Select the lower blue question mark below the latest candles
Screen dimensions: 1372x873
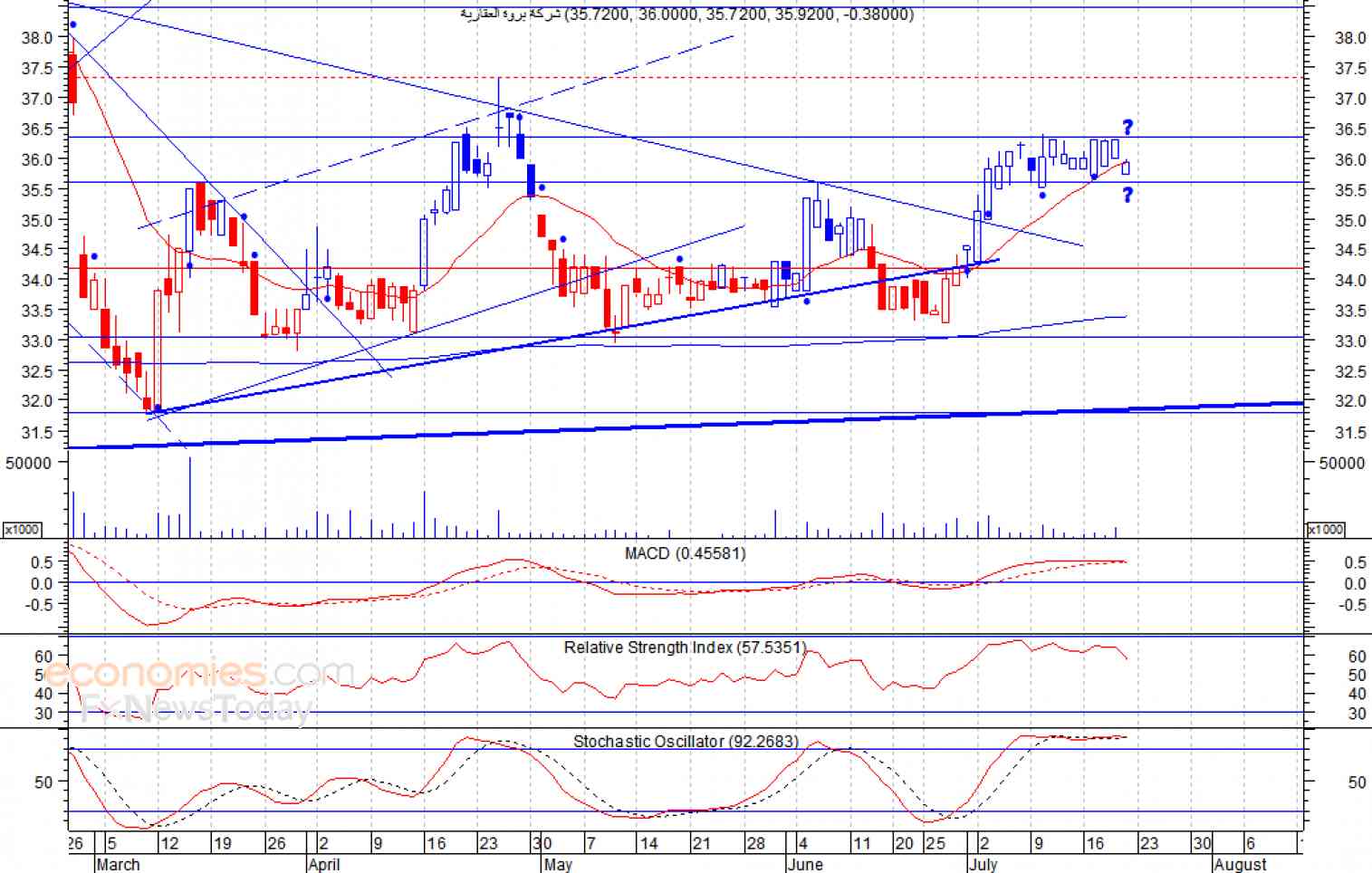(1128, 195)
